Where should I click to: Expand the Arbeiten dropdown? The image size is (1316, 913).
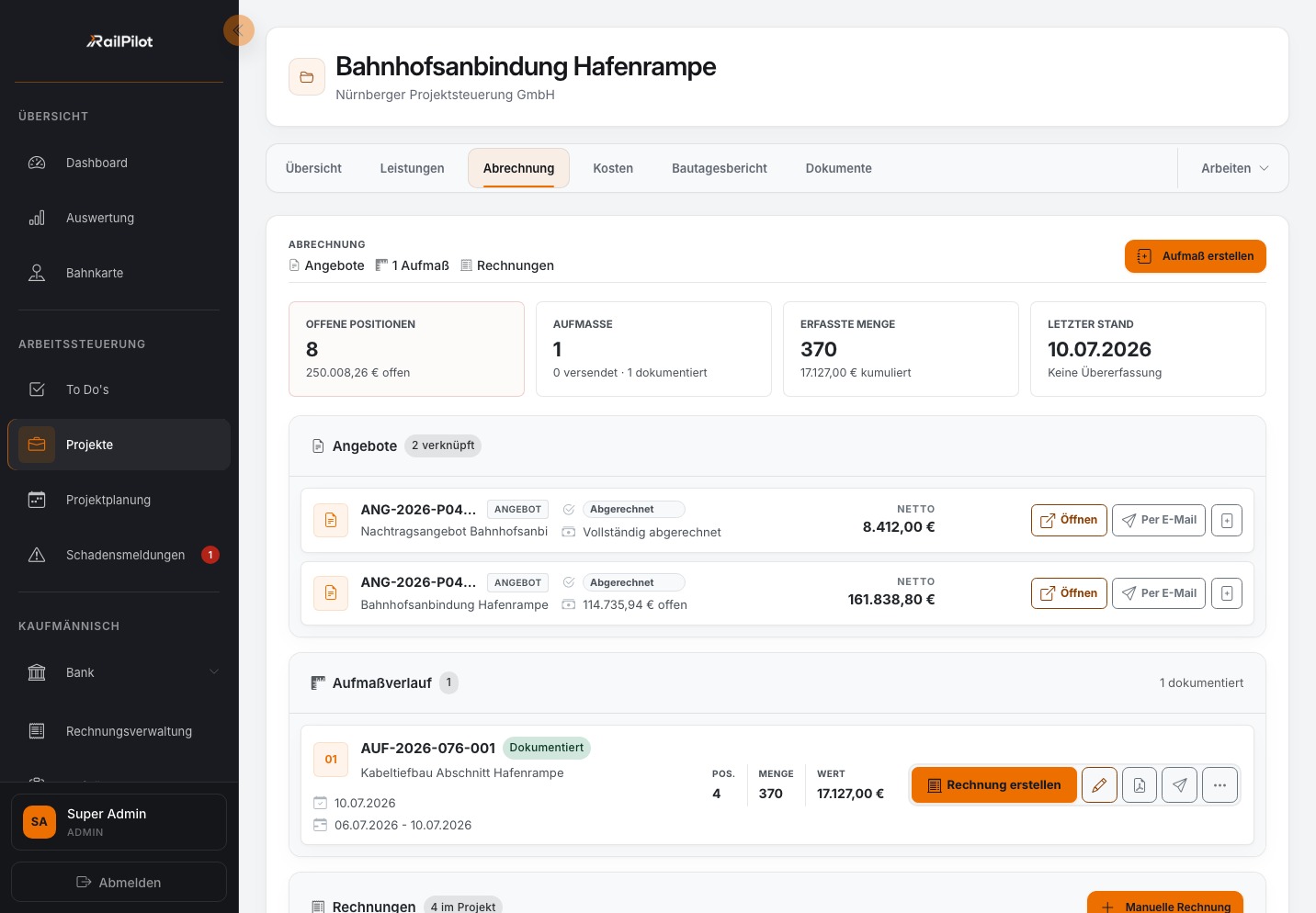click(x=1234, y=168)
